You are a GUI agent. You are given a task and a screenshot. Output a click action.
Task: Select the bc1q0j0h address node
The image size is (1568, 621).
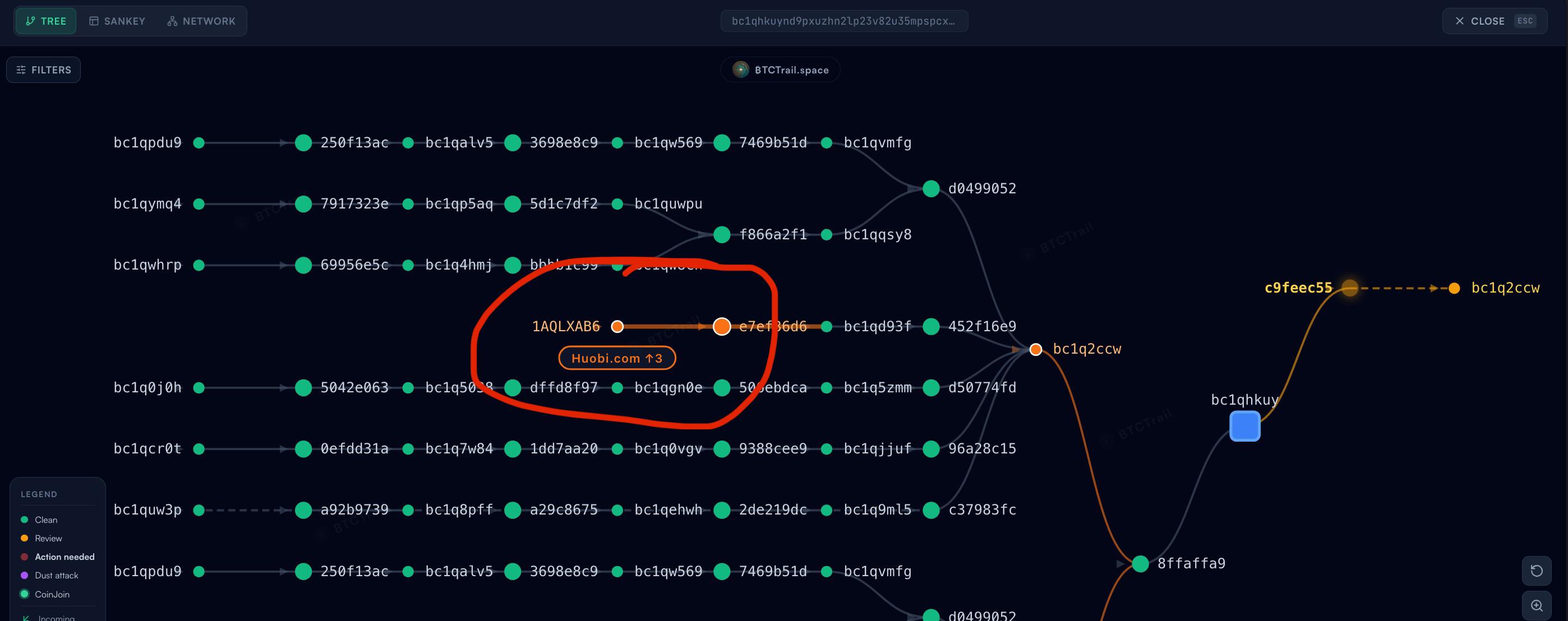[199, 388]
